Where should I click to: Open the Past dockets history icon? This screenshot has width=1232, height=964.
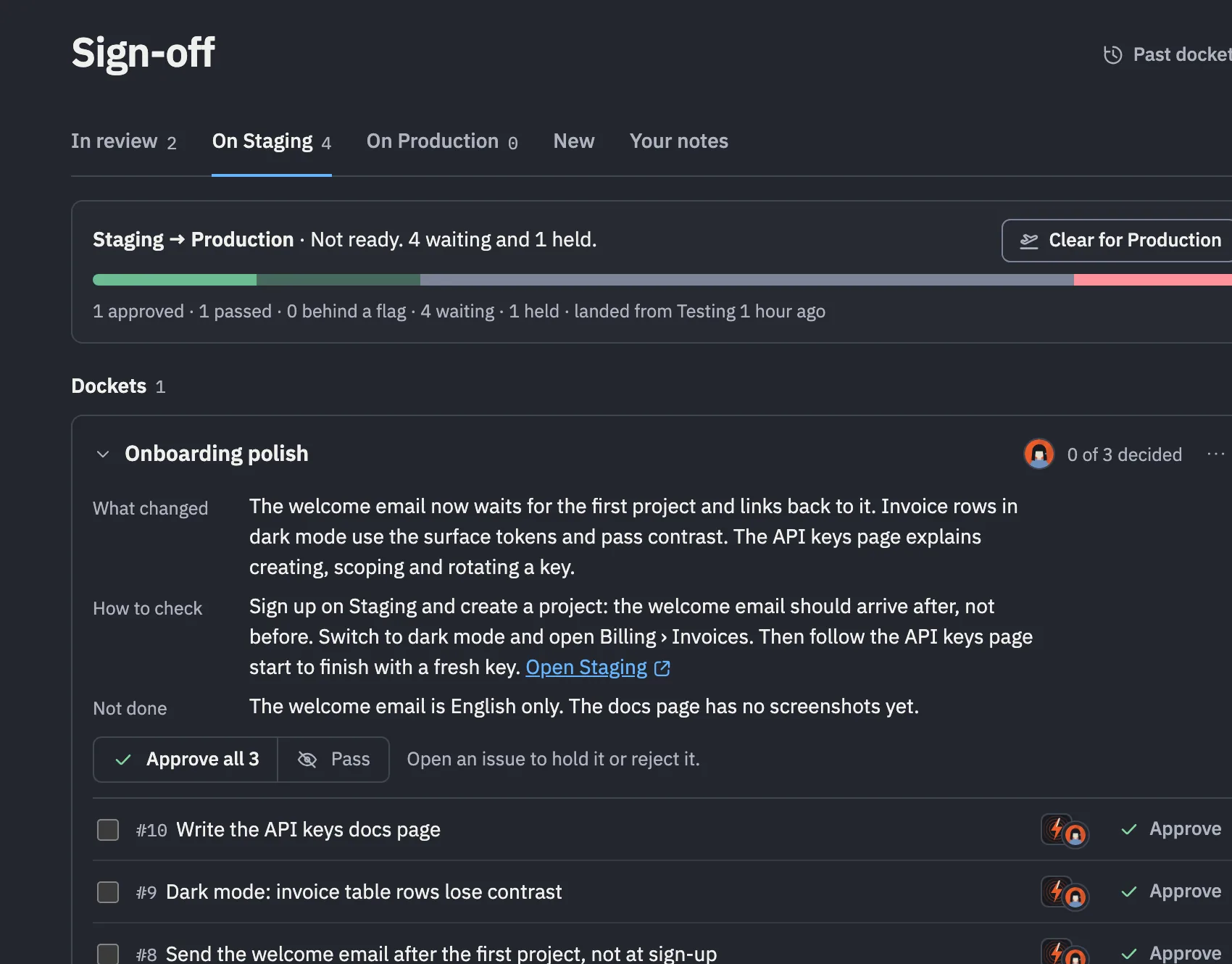[1112, 55]
